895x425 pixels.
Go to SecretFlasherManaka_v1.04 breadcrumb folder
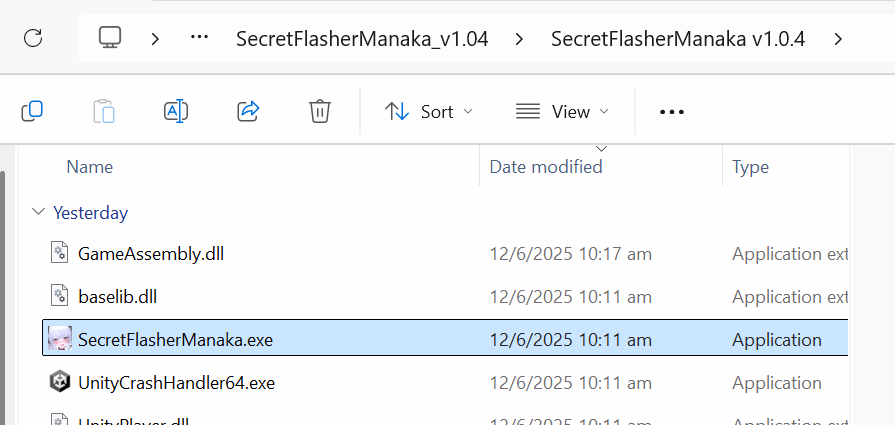362,39
